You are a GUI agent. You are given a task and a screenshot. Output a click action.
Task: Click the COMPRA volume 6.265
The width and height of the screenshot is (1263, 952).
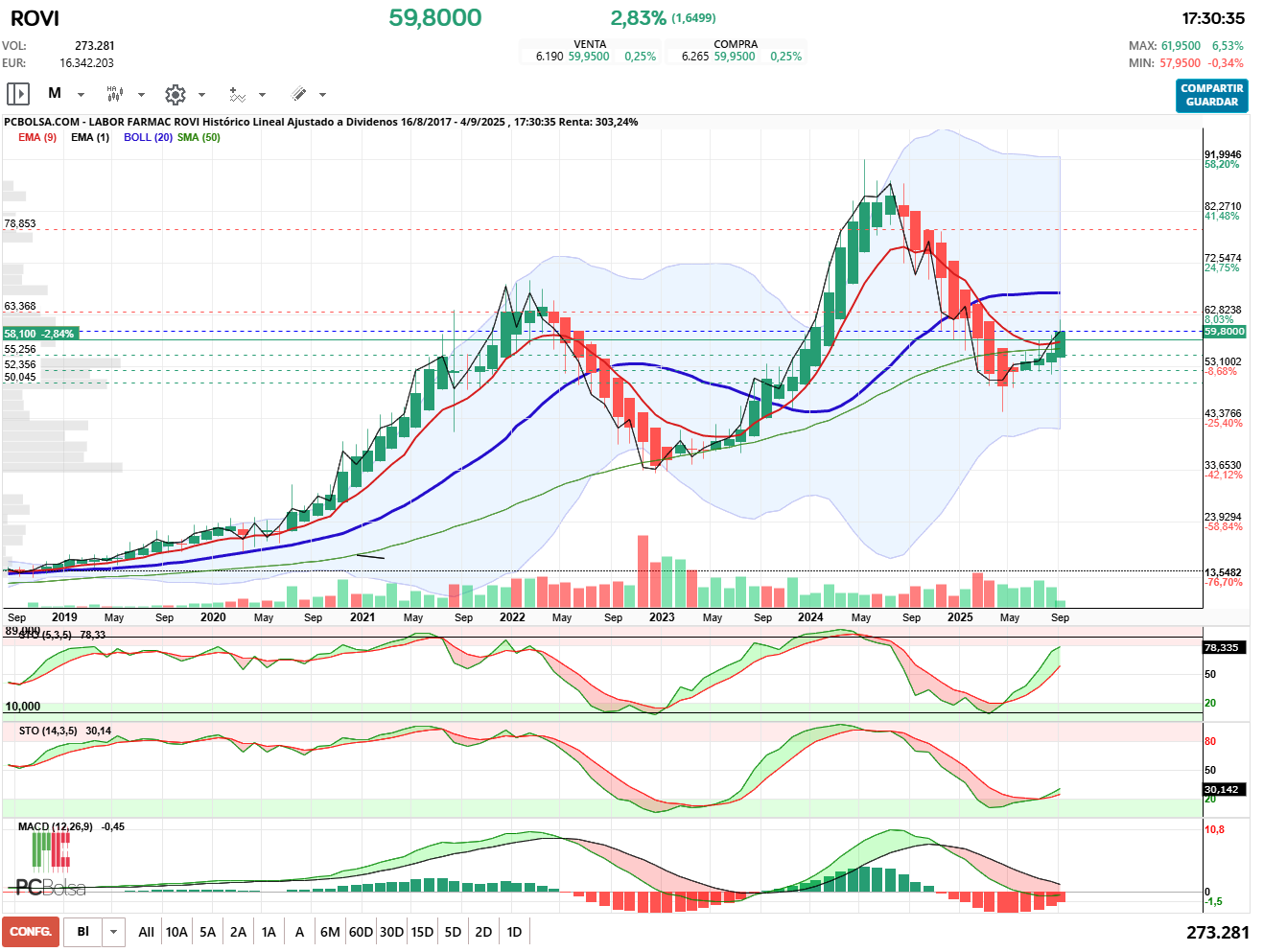(x=695, y=57)
